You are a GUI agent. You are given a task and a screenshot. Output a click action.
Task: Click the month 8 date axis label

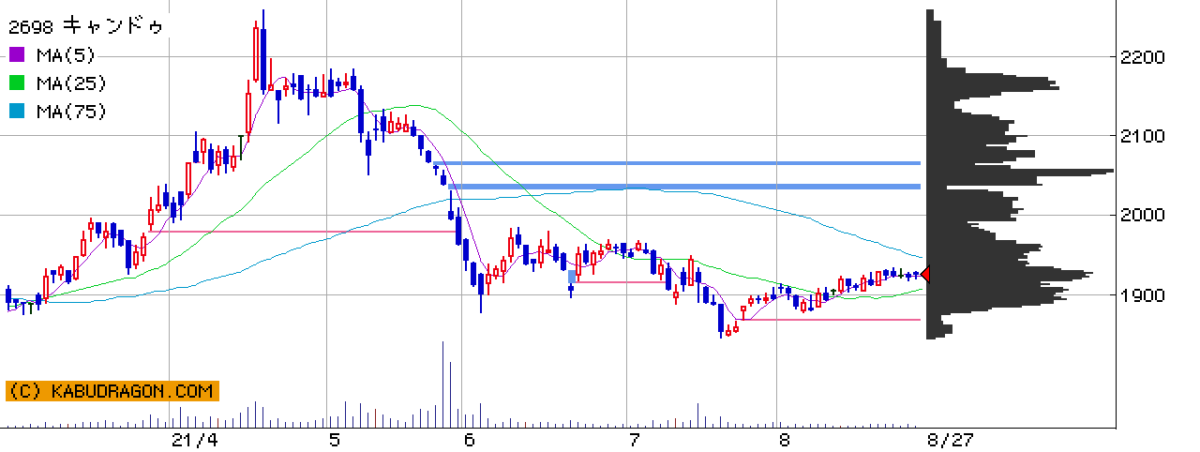click(784, 440)
